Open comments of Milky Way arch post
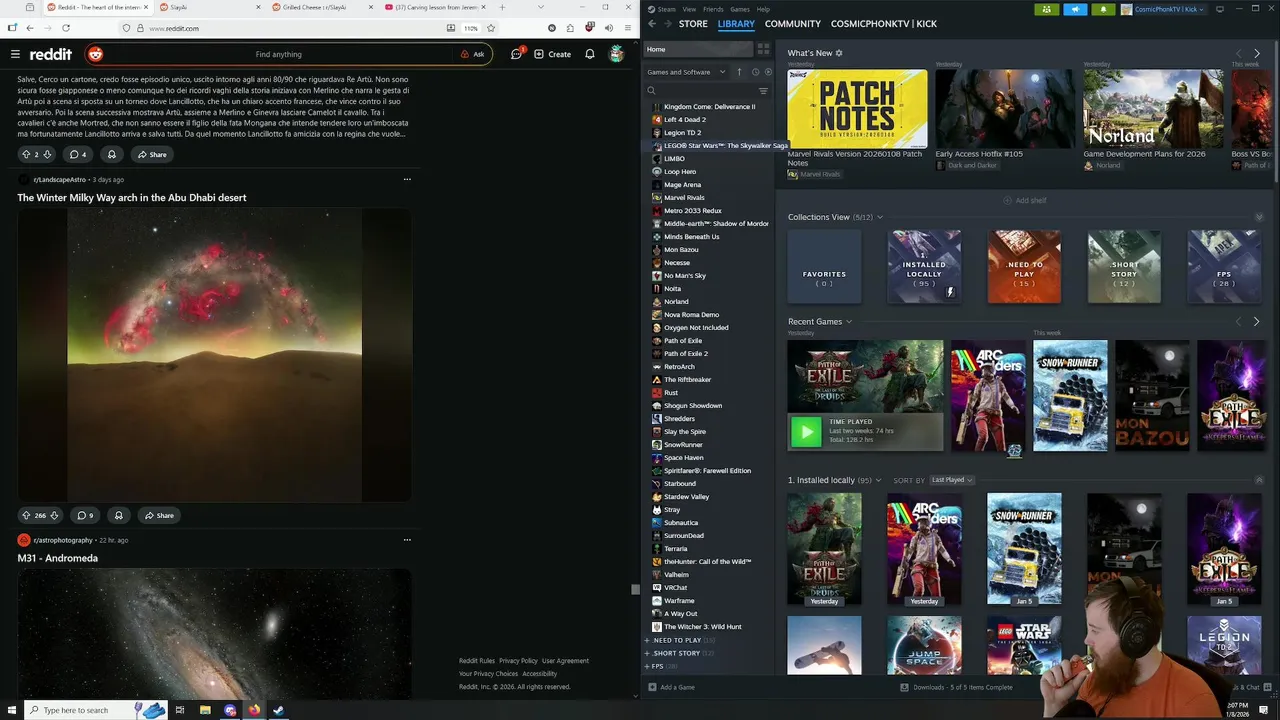Image resolution: width=1280 pixels, height=720 pixels. click(84, 515)
